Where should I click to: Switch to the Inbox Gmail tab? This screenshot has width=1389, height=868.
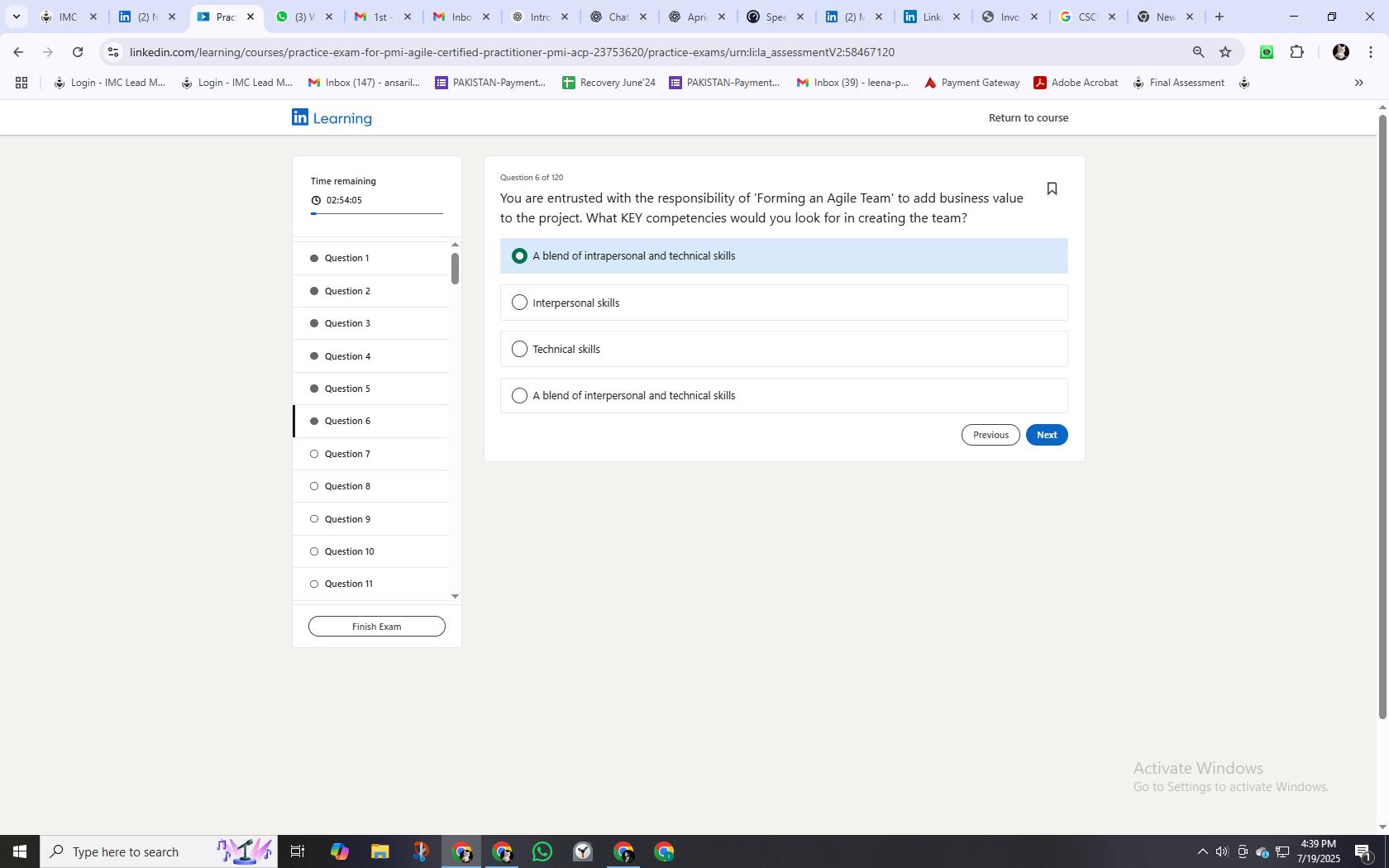click(461, 17)
